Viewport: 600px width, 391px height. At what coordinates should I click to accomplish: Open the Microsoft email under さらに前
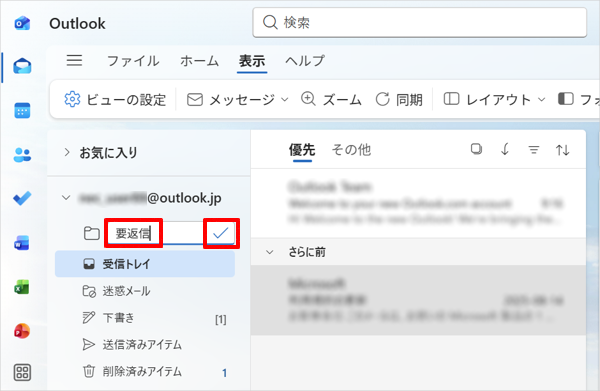(418, 300)
